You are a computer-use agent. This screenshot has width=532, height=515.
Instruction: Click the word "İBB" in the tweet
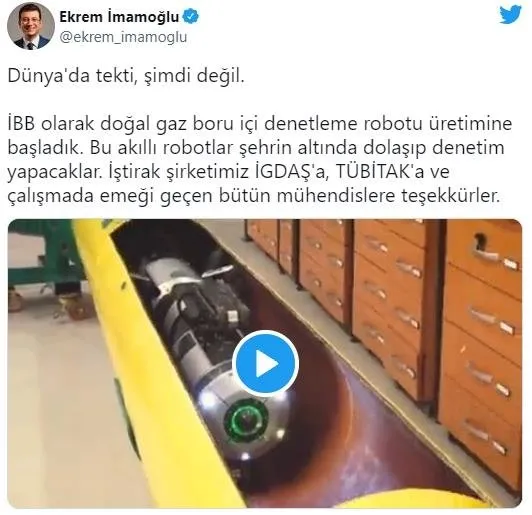(x=21, y=124)
